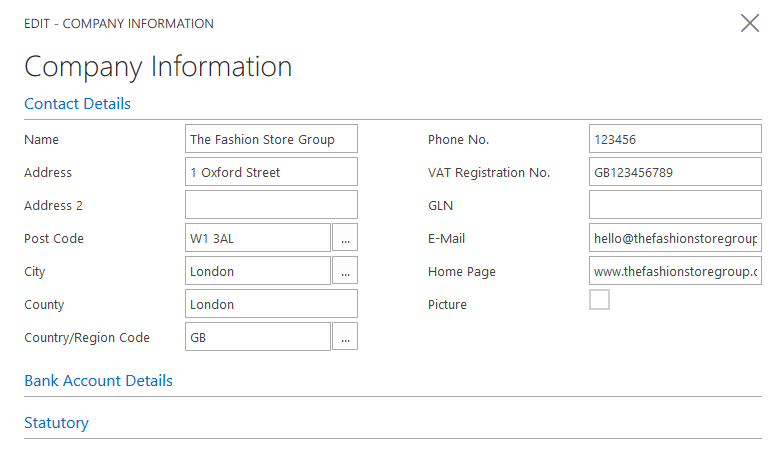780x449 pixels.
Task: Open the Country/Region Code lookup button
Action: (x=345, y=337)
